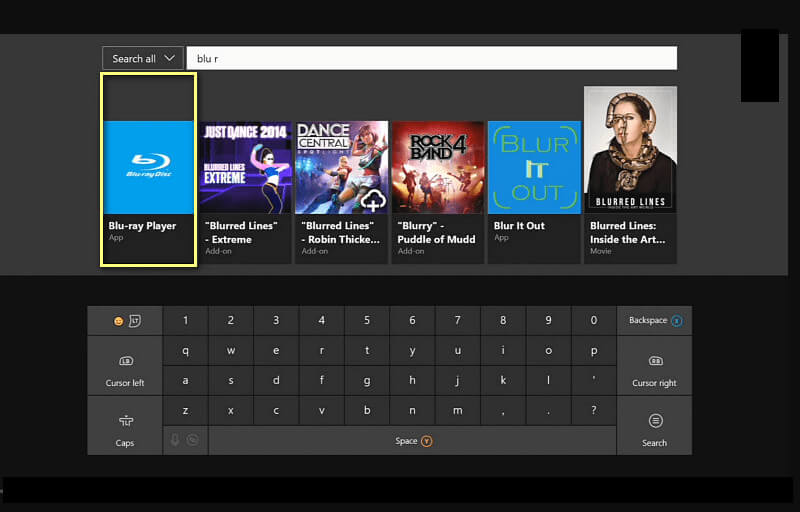Tap the s key

[231, 381]
